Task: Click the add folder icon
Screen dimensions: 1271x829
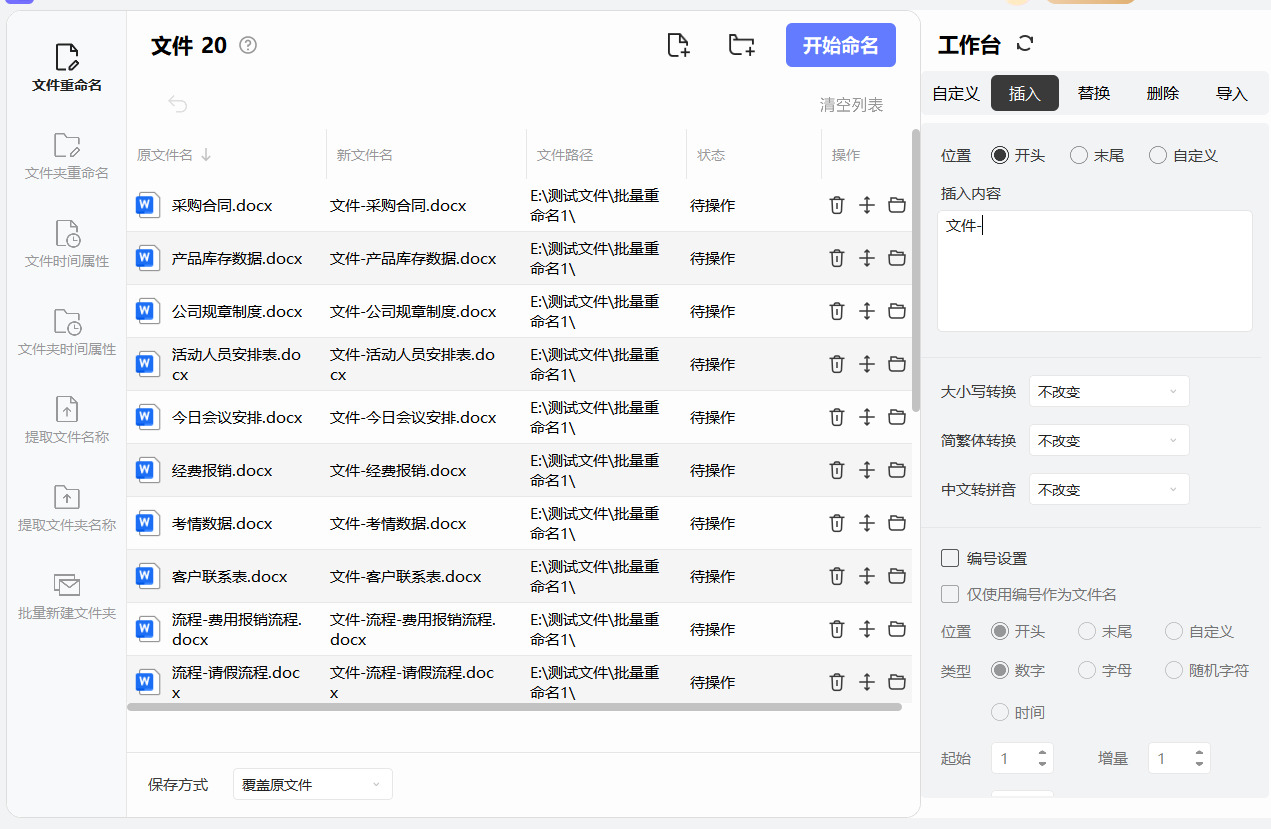Action: [741, 45]
